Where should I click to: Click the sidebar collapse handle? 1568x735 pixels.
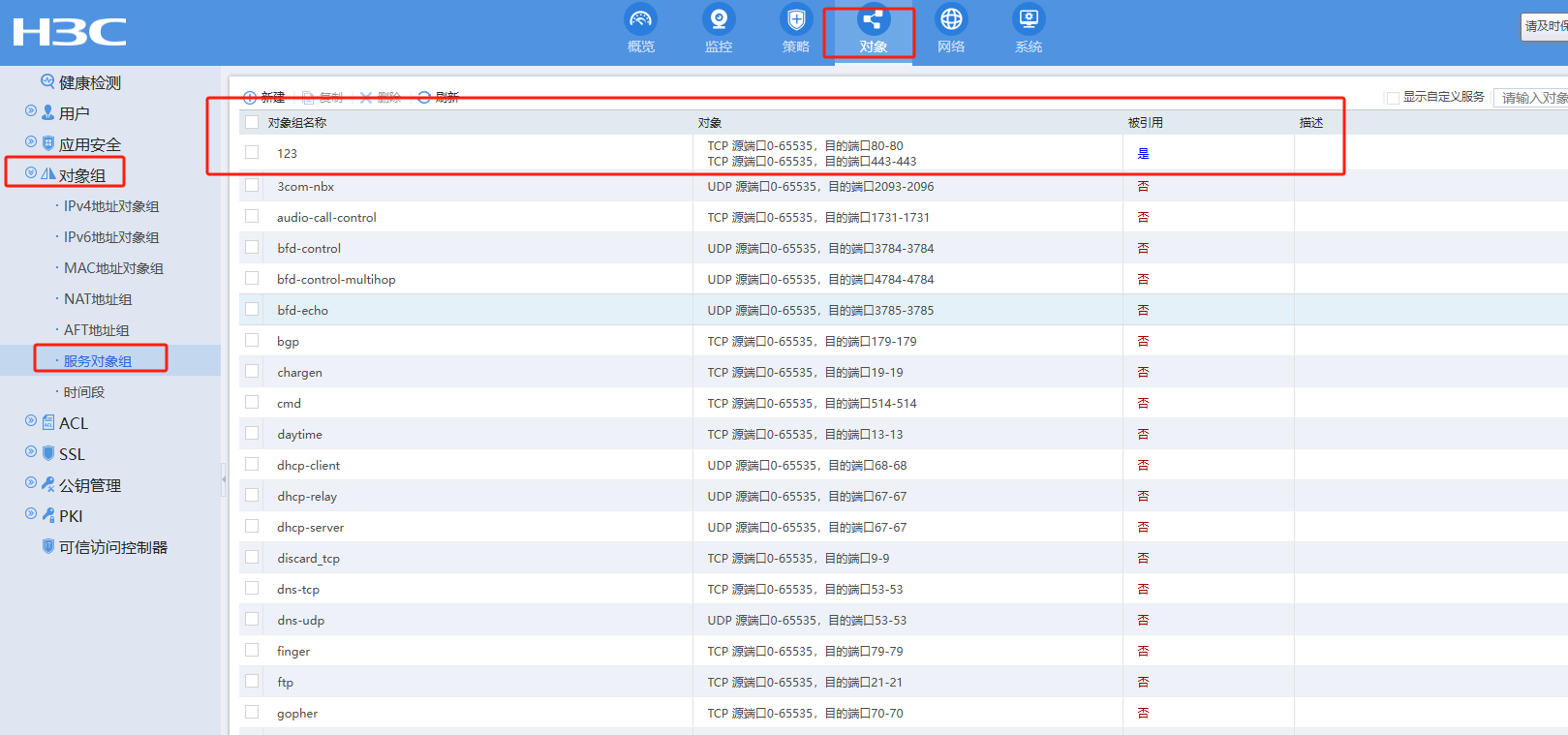tap(224, 479)
